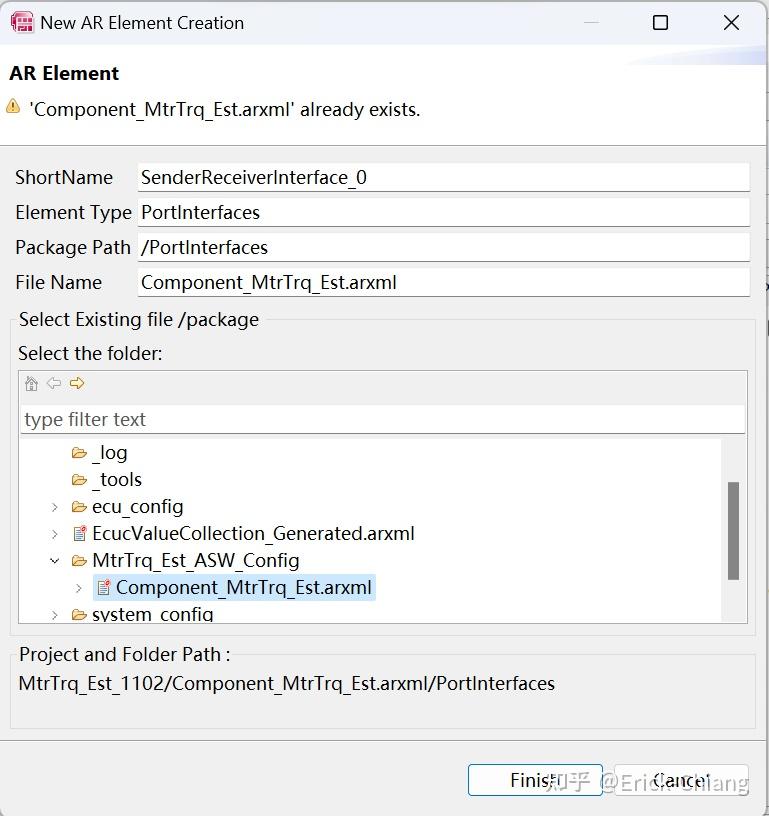
Task: Click the application icon in title bar
Action: (x=21, y=22)
